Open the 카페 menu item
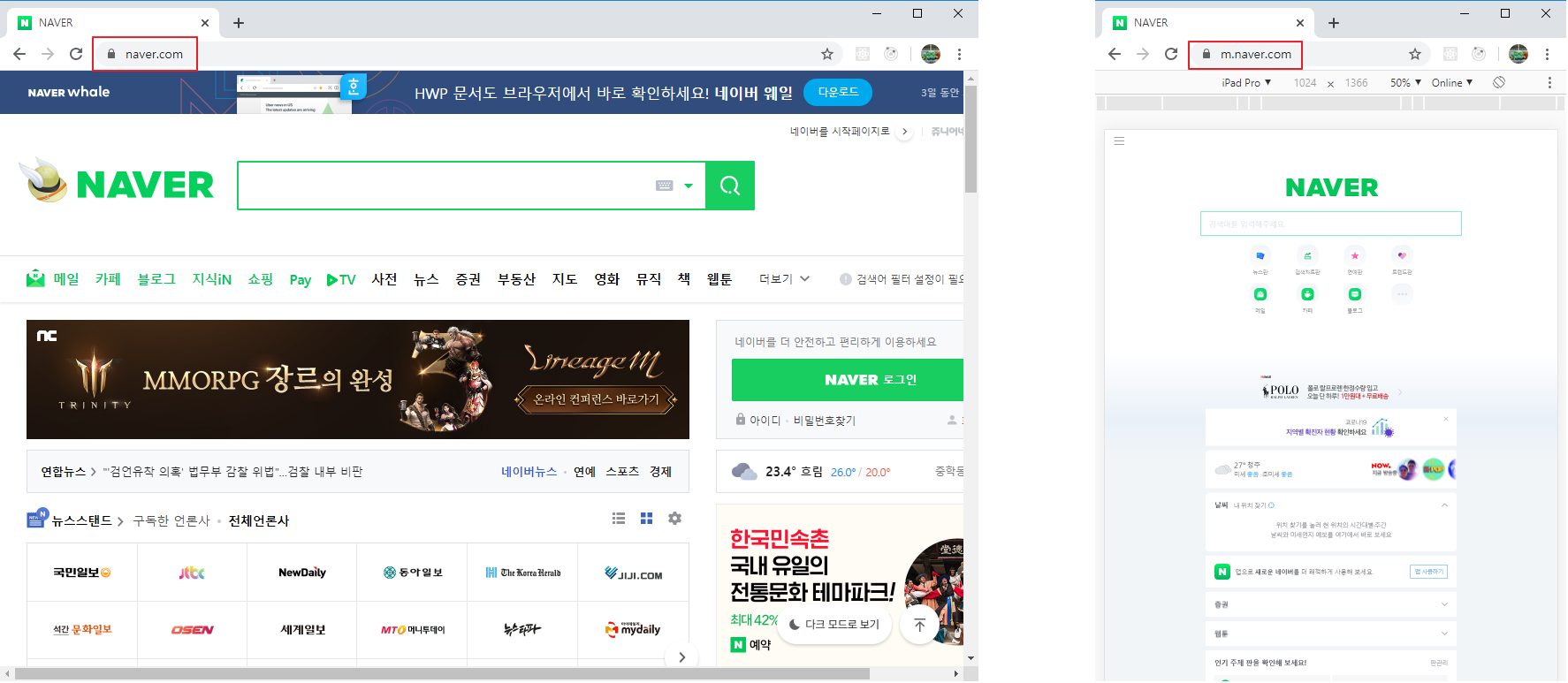Image resolution: width=1568 pixels, height=683 pixels. (x=108, y=279)
